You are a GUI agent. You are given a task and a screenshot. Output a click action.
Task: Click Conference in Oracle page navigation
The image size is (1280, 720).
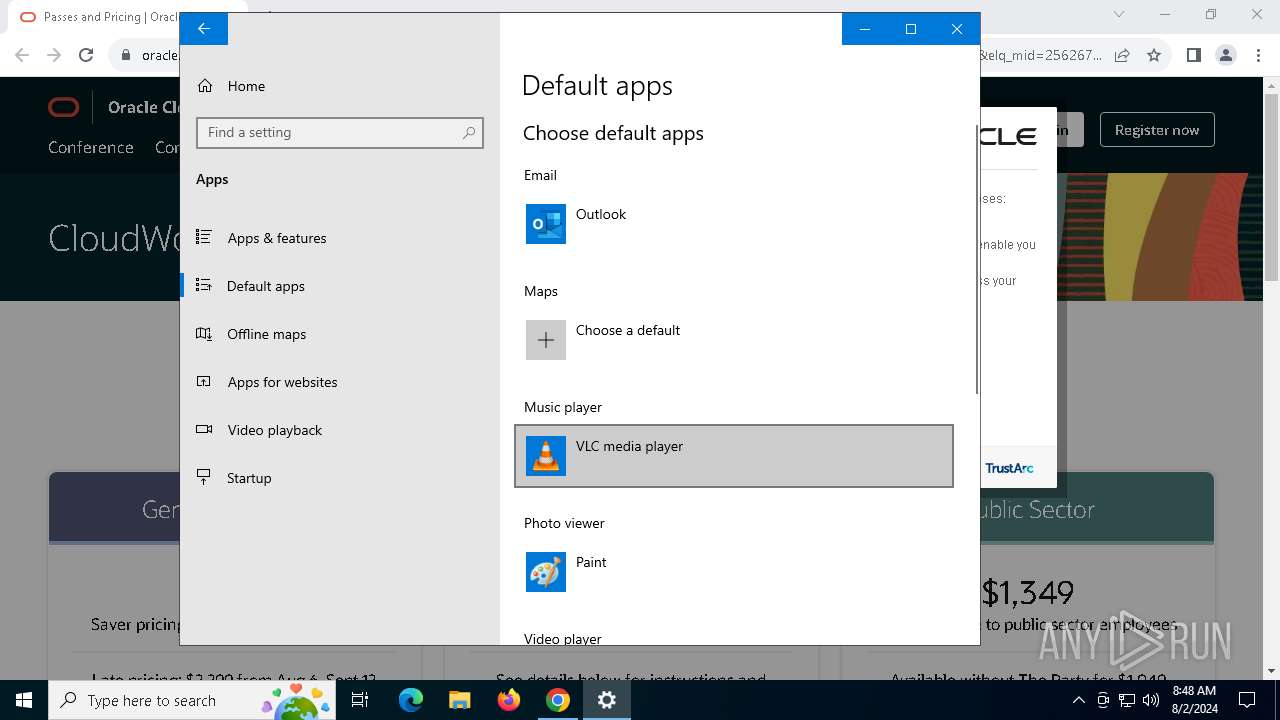coord(91,147)
